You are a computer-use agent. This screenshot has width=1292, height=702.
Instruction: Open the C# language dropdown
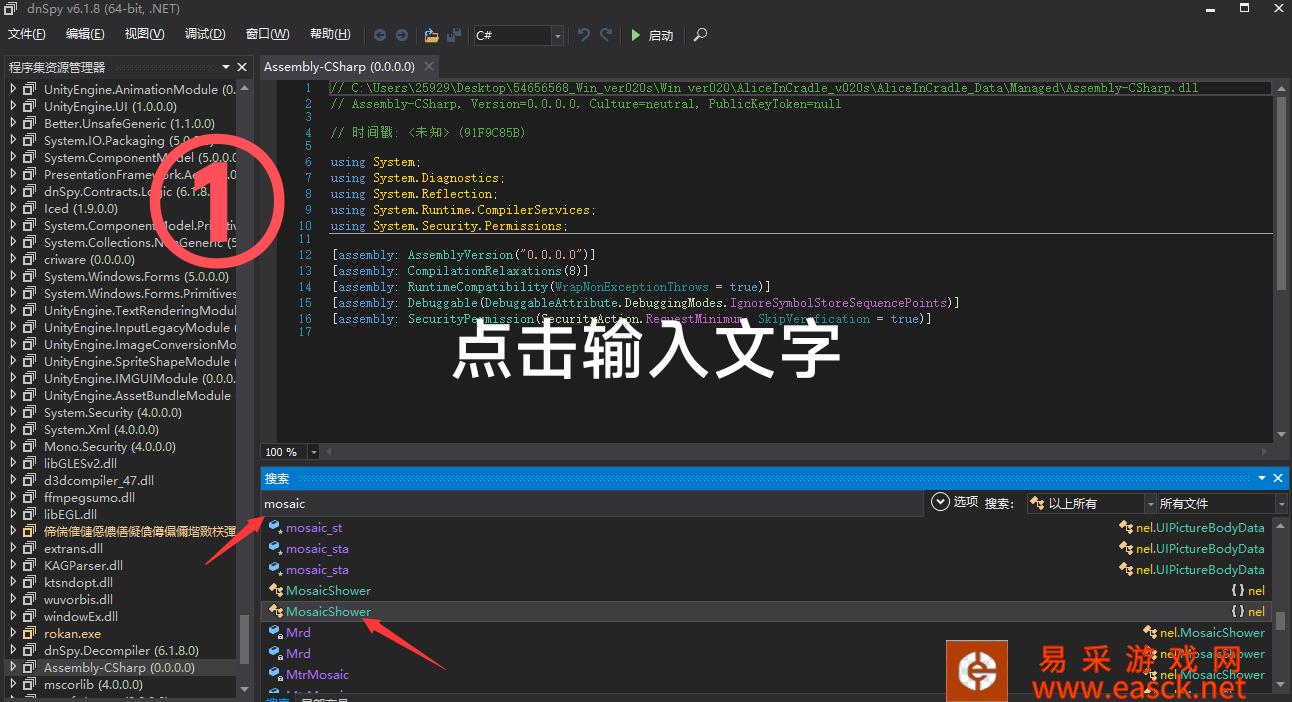(x=557, y=36)
